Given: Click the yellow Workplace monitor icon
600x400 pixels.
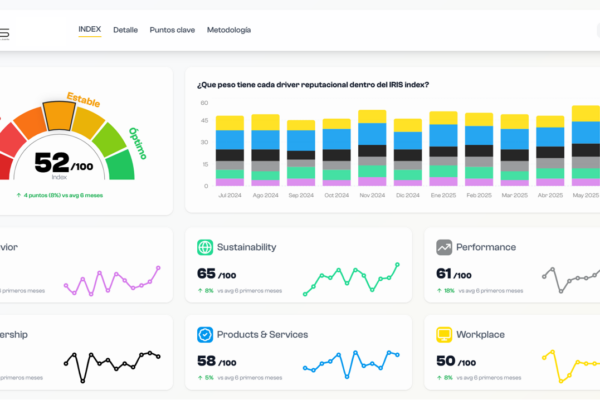Looking at the screenshot, I should coord(446,334).
